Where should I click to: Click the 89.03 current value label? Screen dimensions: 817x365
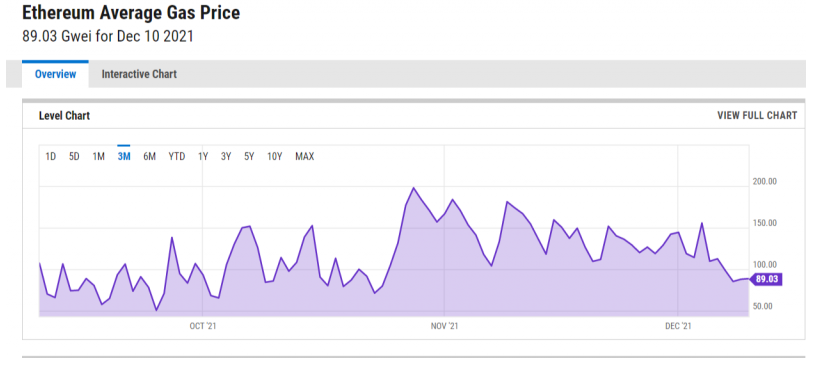[x=766, y=280]
